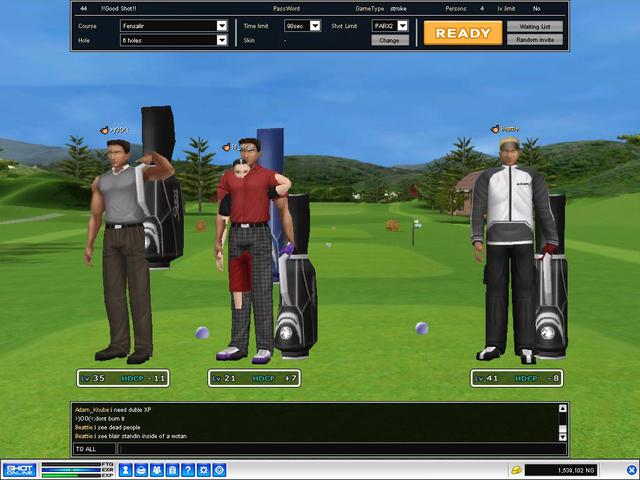640x480 pixels.
Task: Expand the Shot Limit PARX2 dropdown
Action: pos(390,26)
